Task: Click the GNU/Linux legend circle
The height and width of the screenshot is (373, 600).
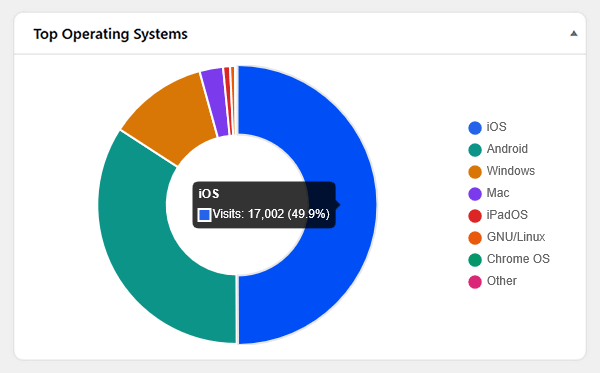Action: pos(475,238)
